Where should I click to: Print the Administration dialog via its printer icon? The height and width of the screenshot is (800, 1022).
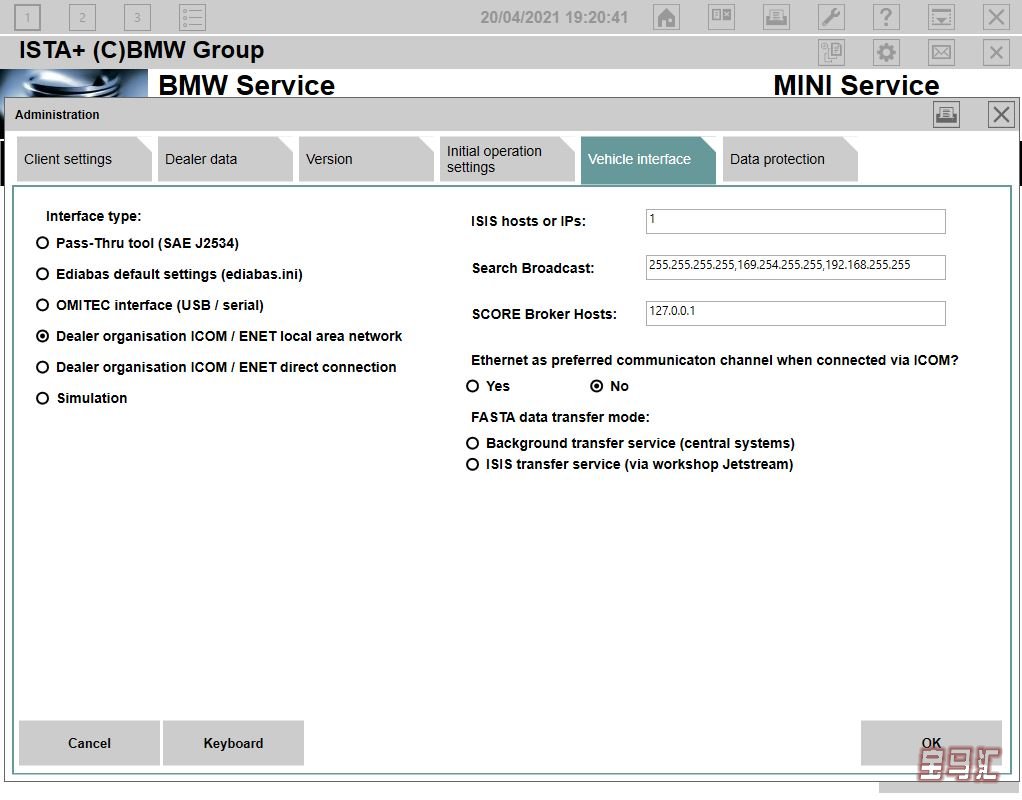click(x=946, y=115)
